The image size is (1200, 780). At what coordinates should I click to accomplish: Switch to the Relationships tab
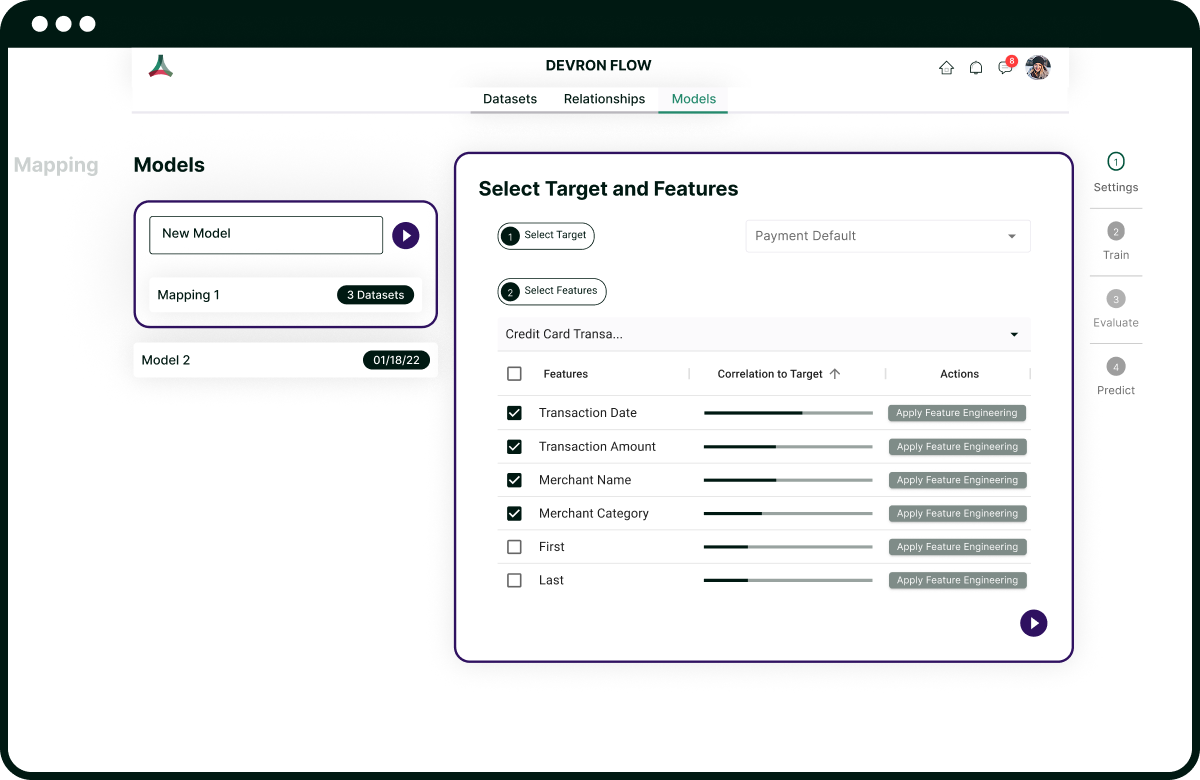(604, 99)
